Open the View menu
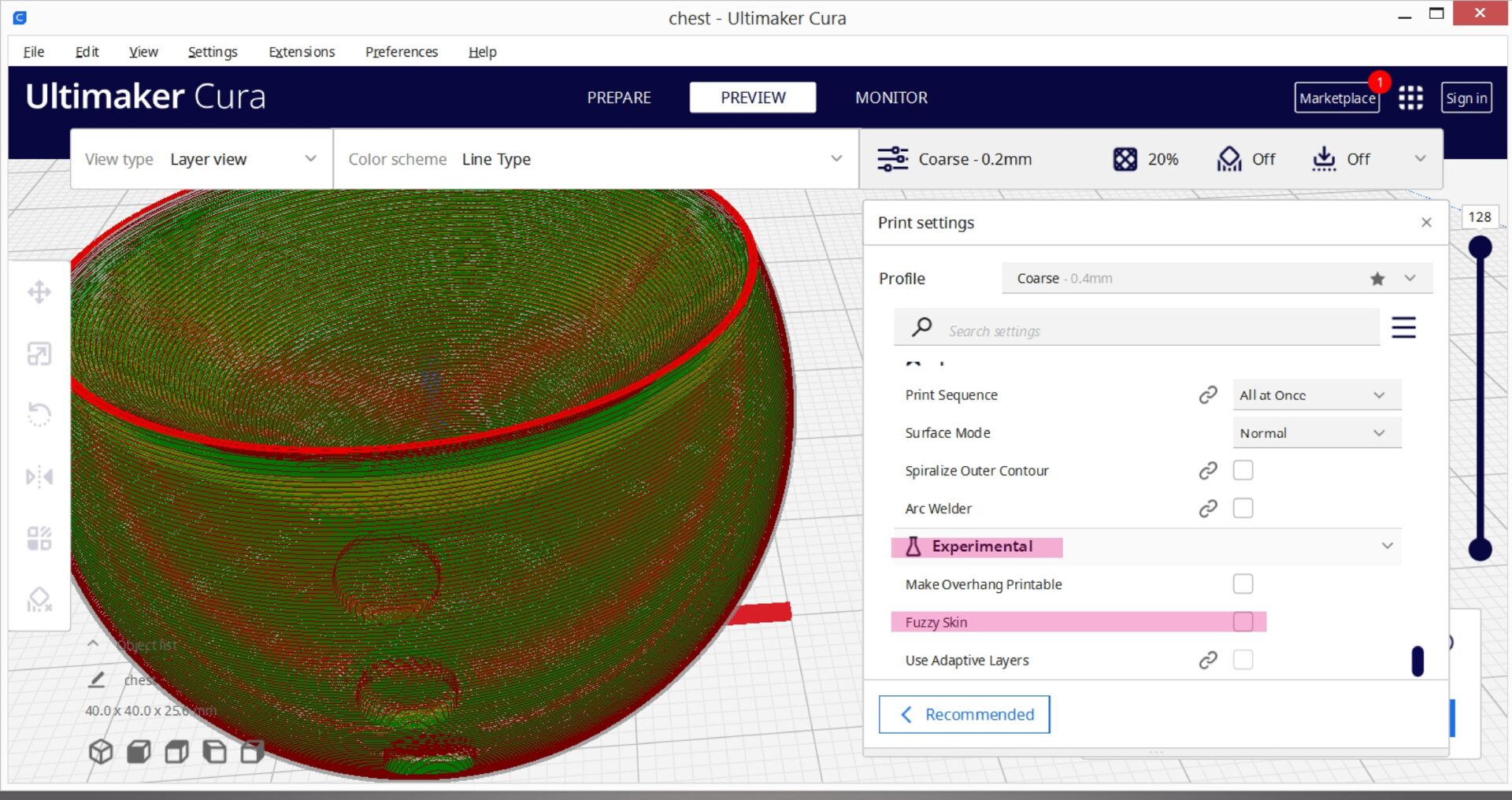Viewport: 1512px width, 800px height. tap(143, 52)
